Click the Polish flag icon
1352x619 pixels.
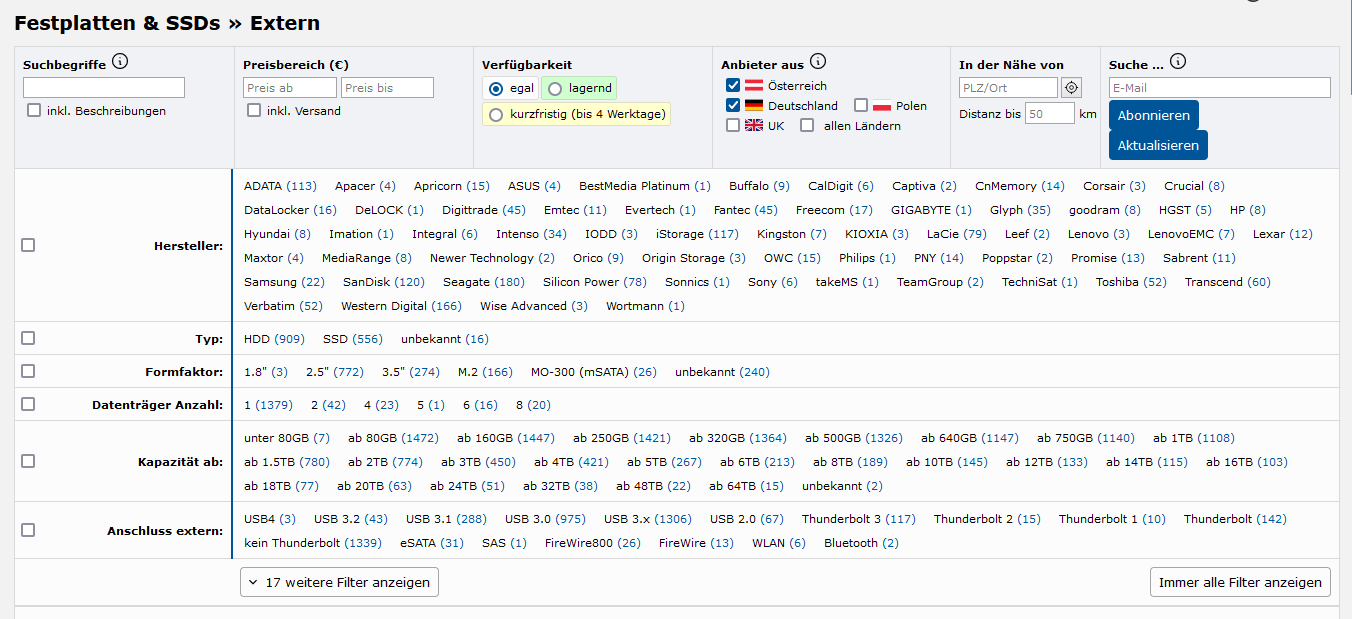(x=882, y=106)
